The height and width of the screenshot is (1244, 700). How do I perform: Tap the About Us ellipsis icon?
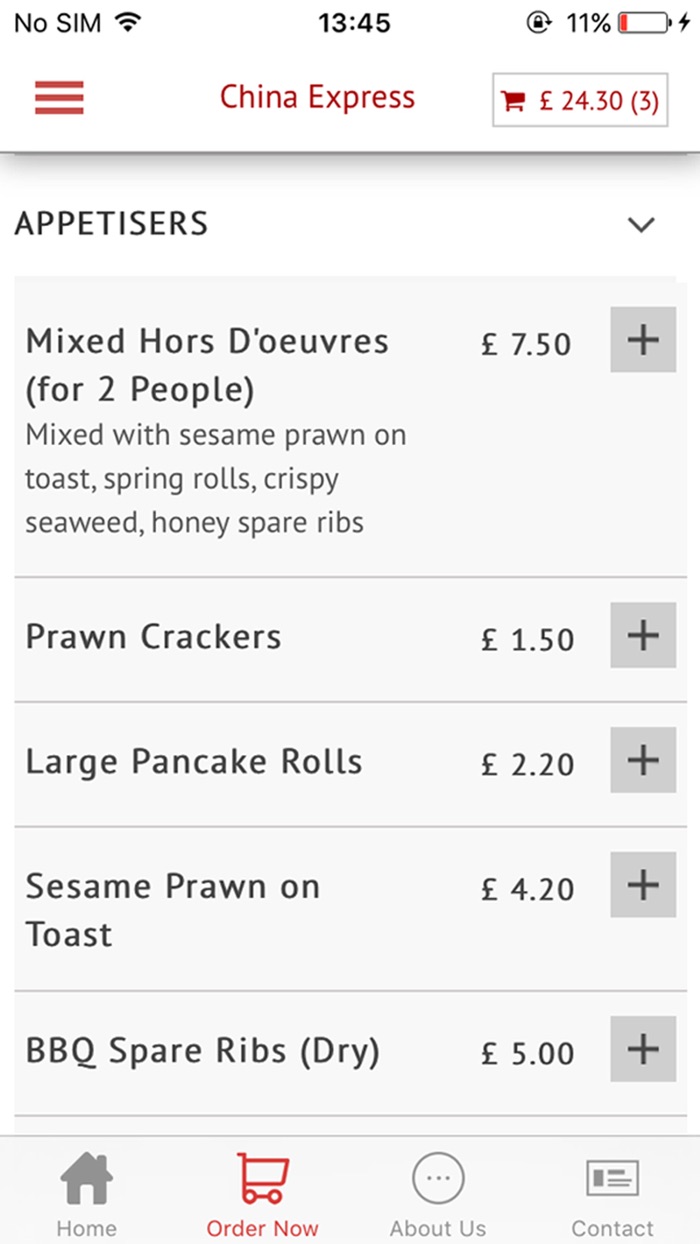pyautogui.click(x=437, y=1178)
